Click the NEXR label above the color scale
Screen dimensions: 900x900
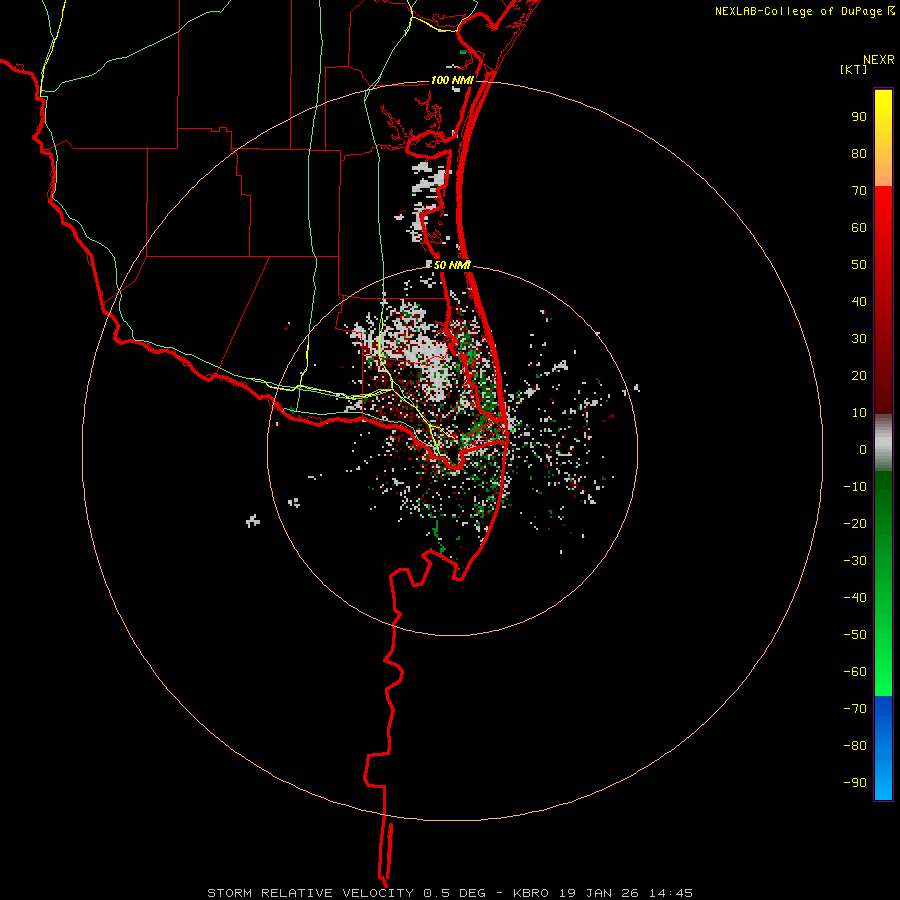879,60
